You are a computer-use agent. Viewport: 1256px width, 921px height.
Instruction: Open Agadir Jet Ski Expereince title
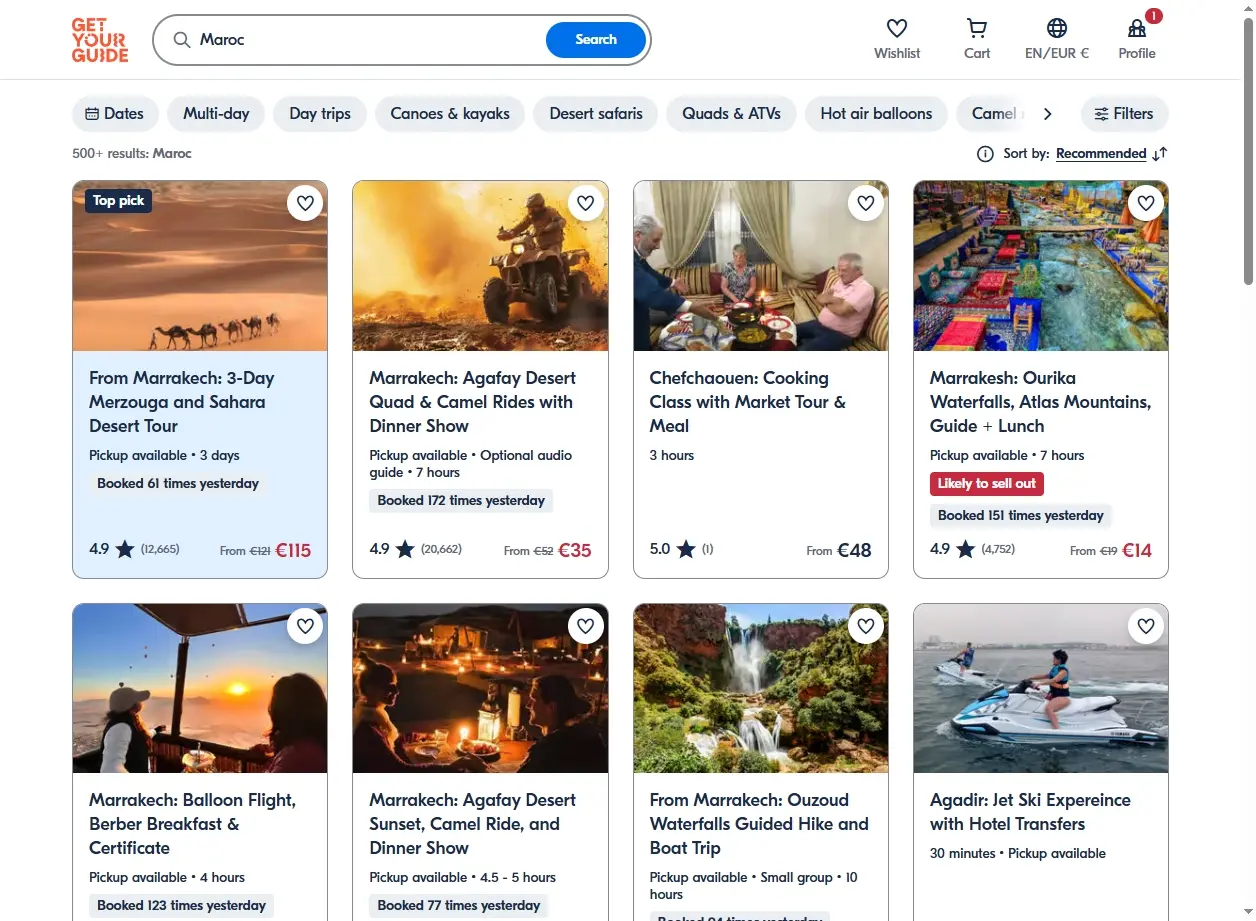coord(1030,812)
